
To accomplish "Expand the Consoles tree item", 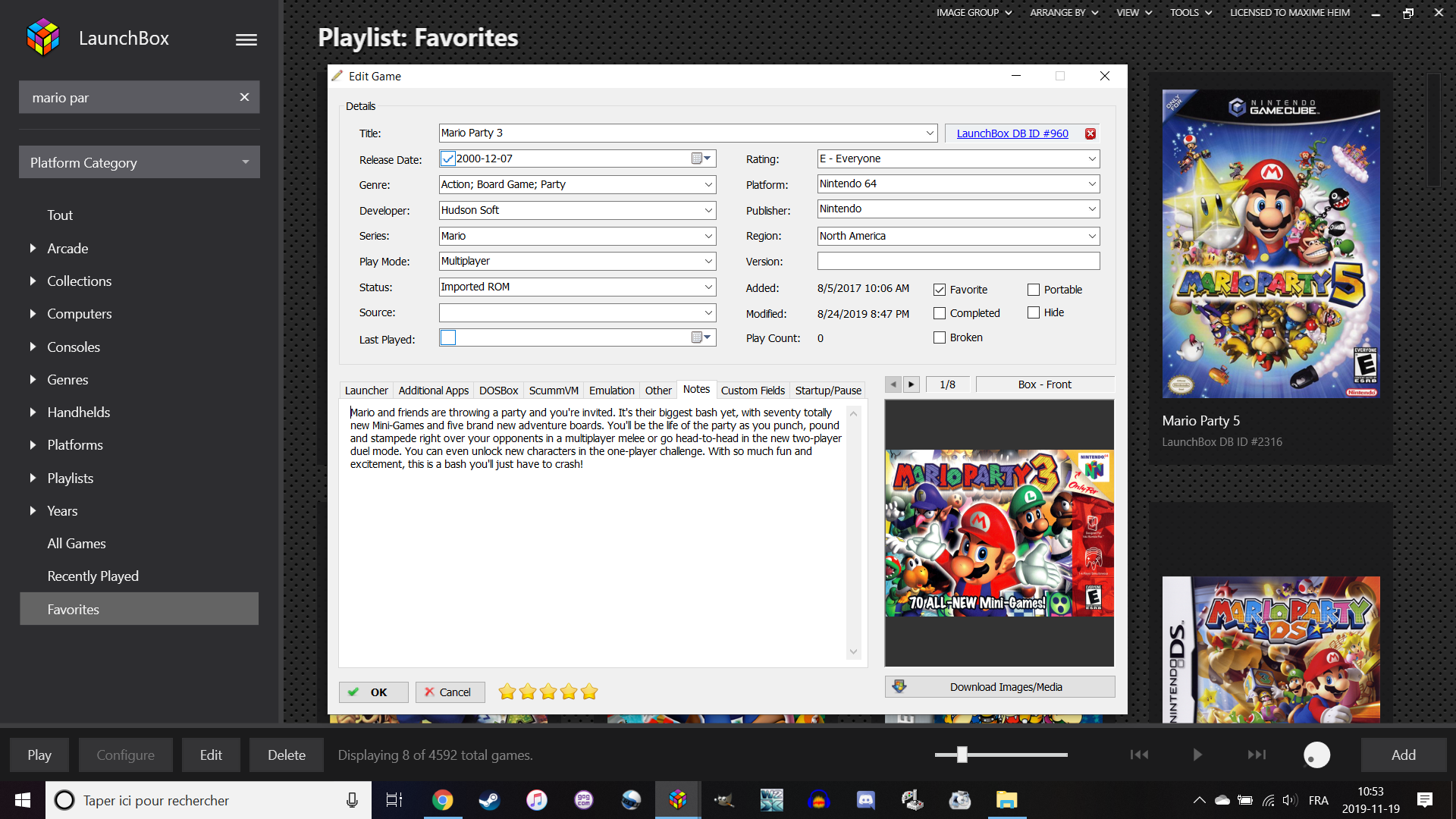I will (x=33, y=347).
